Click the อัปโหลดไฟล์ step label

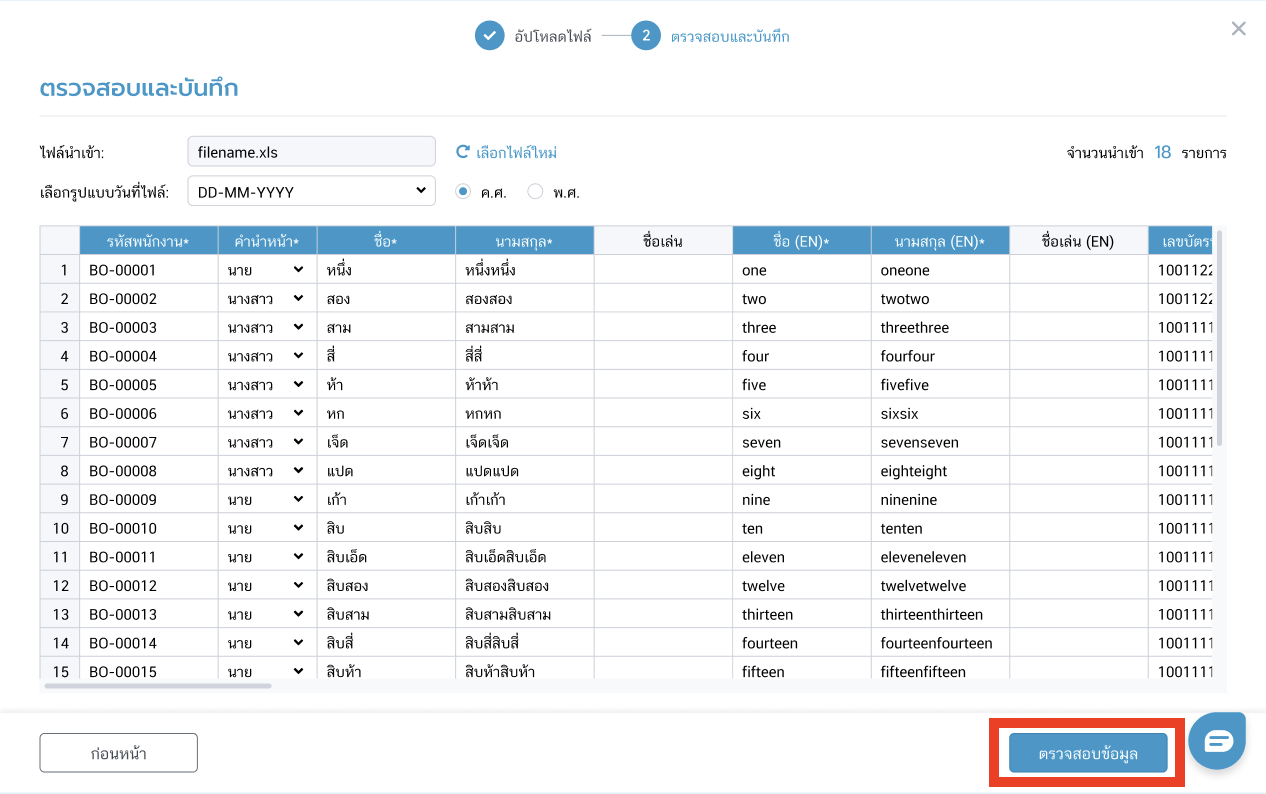tap(553, 37)
